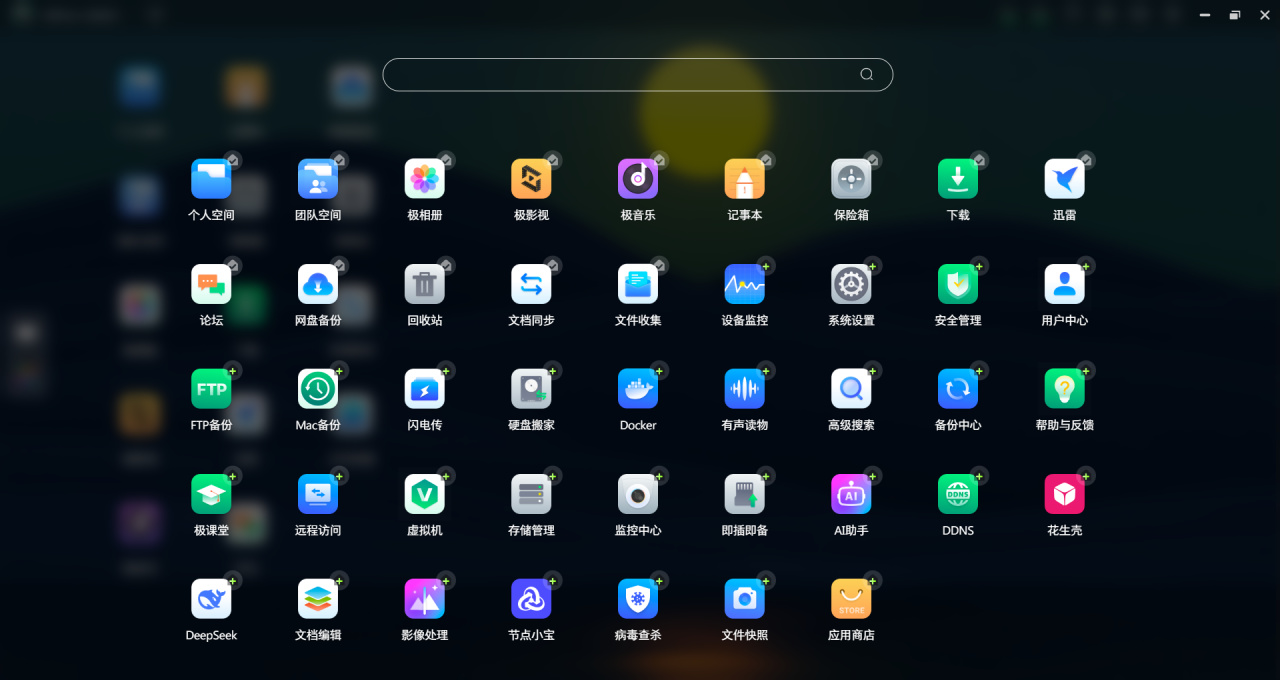The width and height of the screenshot is (1280, 680).
Task: Launch the 极课堂 app
Action: click(211, 494)
